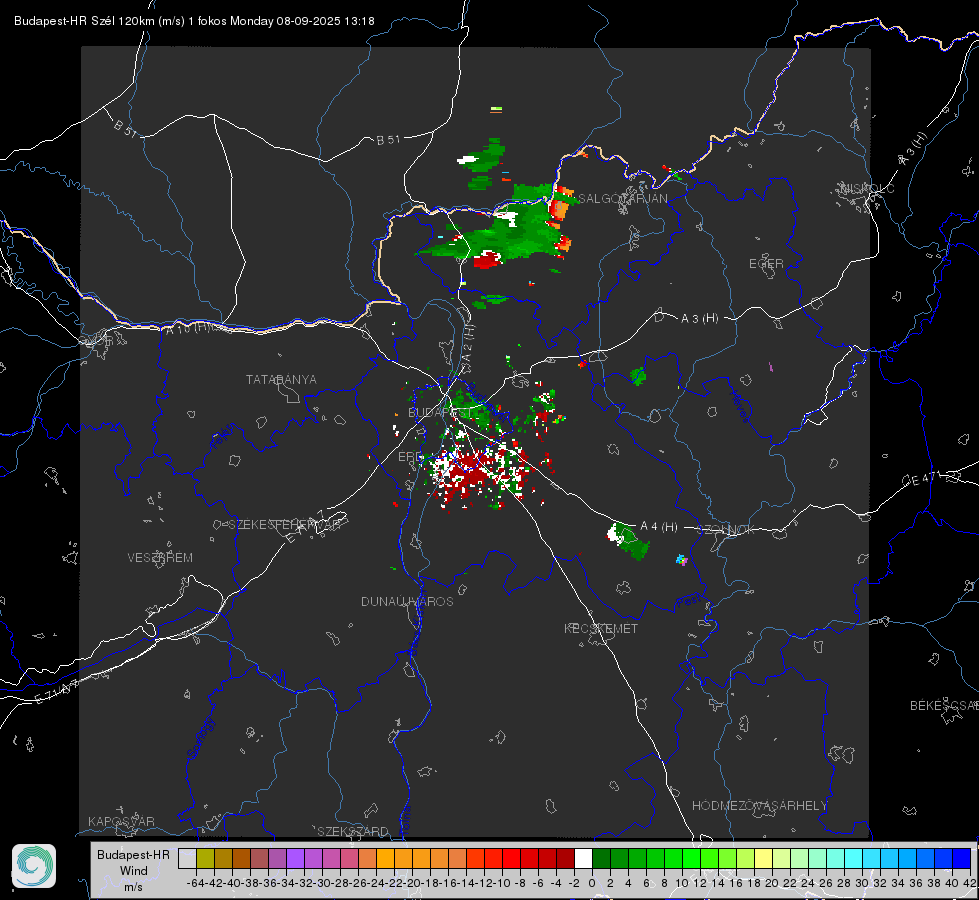Click the white swatch between -2 and 0

pos(583,858)
